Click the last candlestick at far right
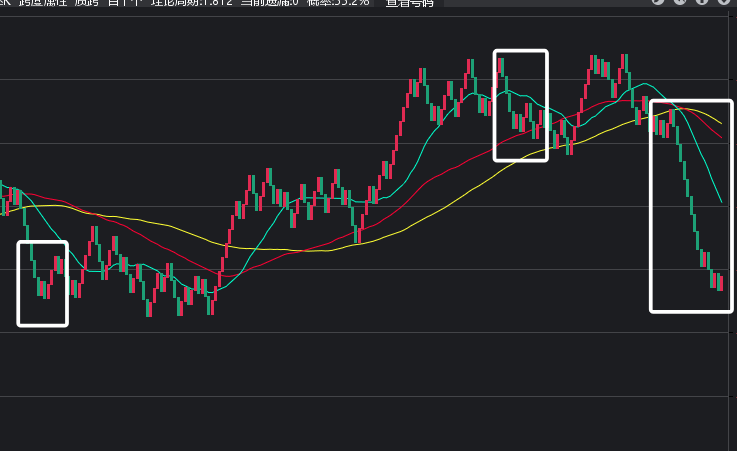 click(720, 282)
